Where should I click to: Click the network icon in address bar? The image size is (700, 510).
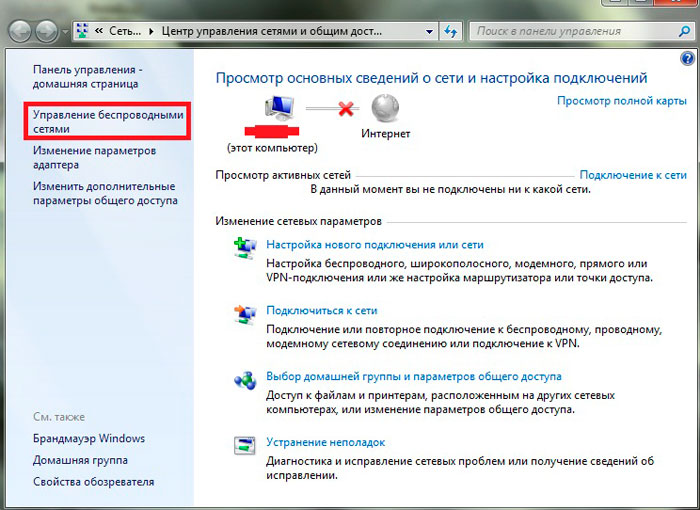(x=82, y=31)
